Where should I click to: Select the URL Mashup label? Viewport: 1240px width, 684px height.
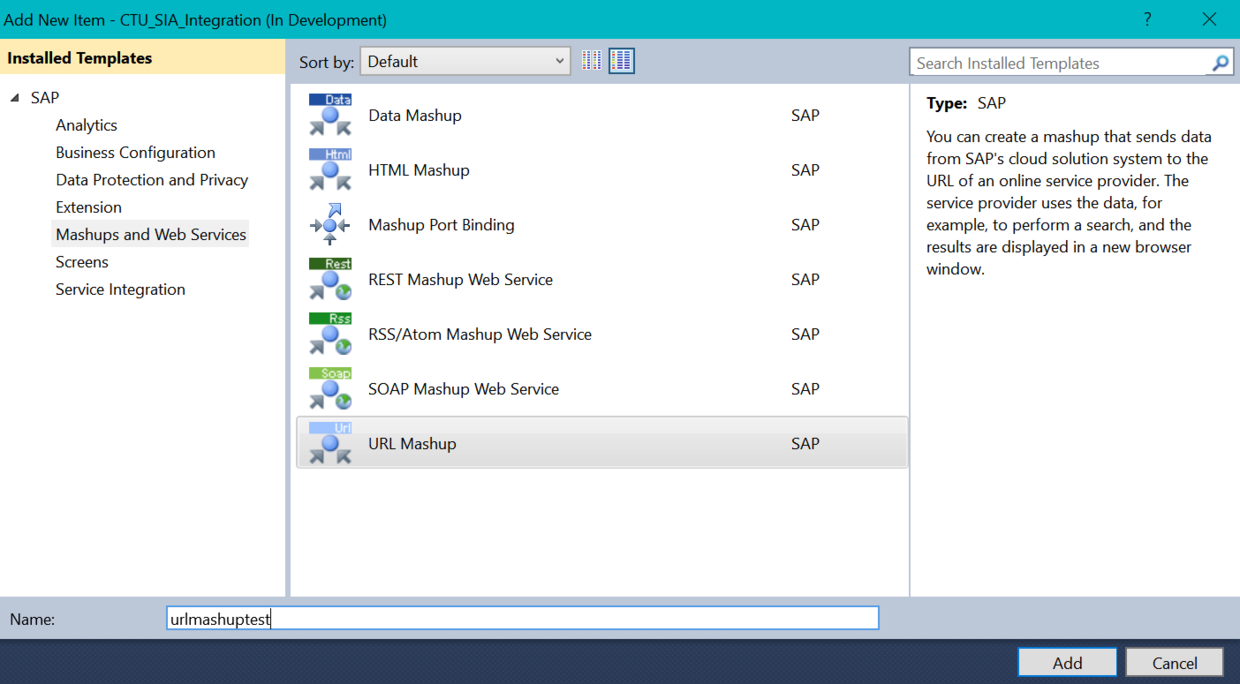click(x=412, y=443)
